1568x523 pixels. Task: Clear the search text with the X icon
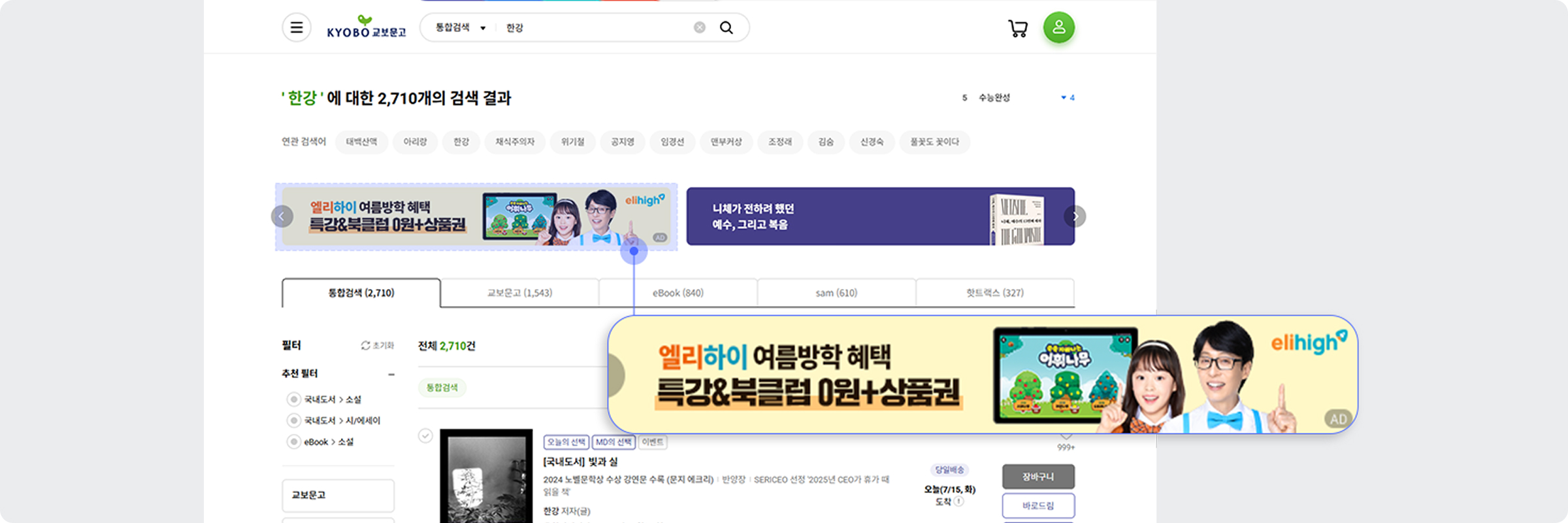[700, 27]
